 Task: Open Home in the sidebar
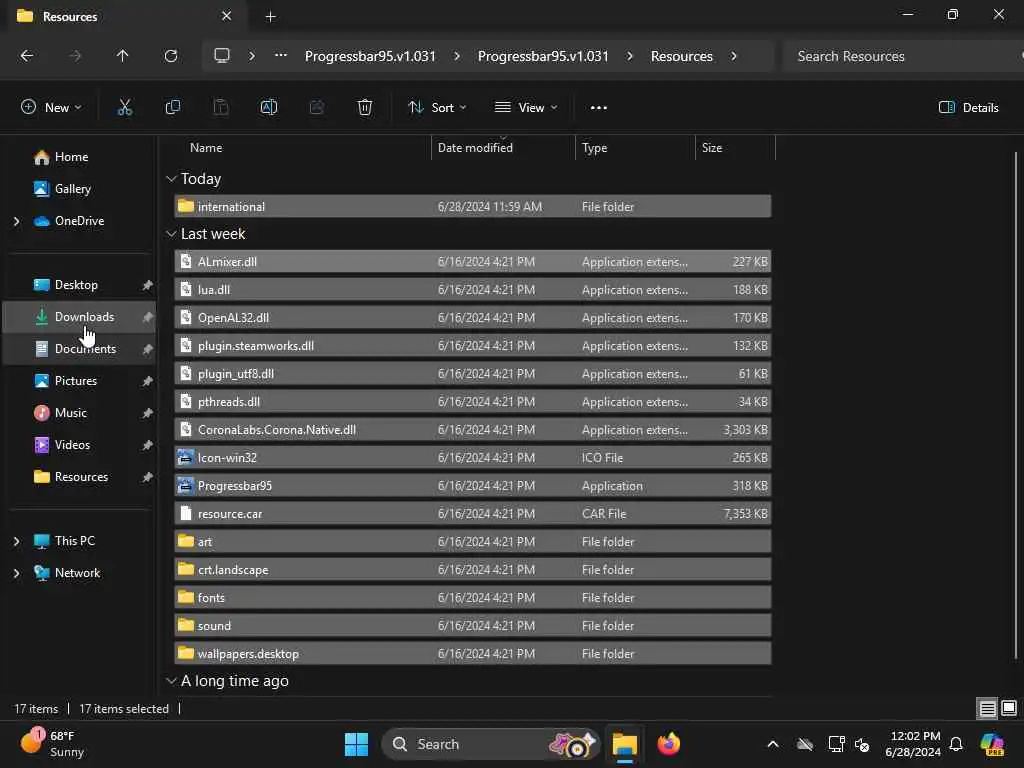[71, 157]
